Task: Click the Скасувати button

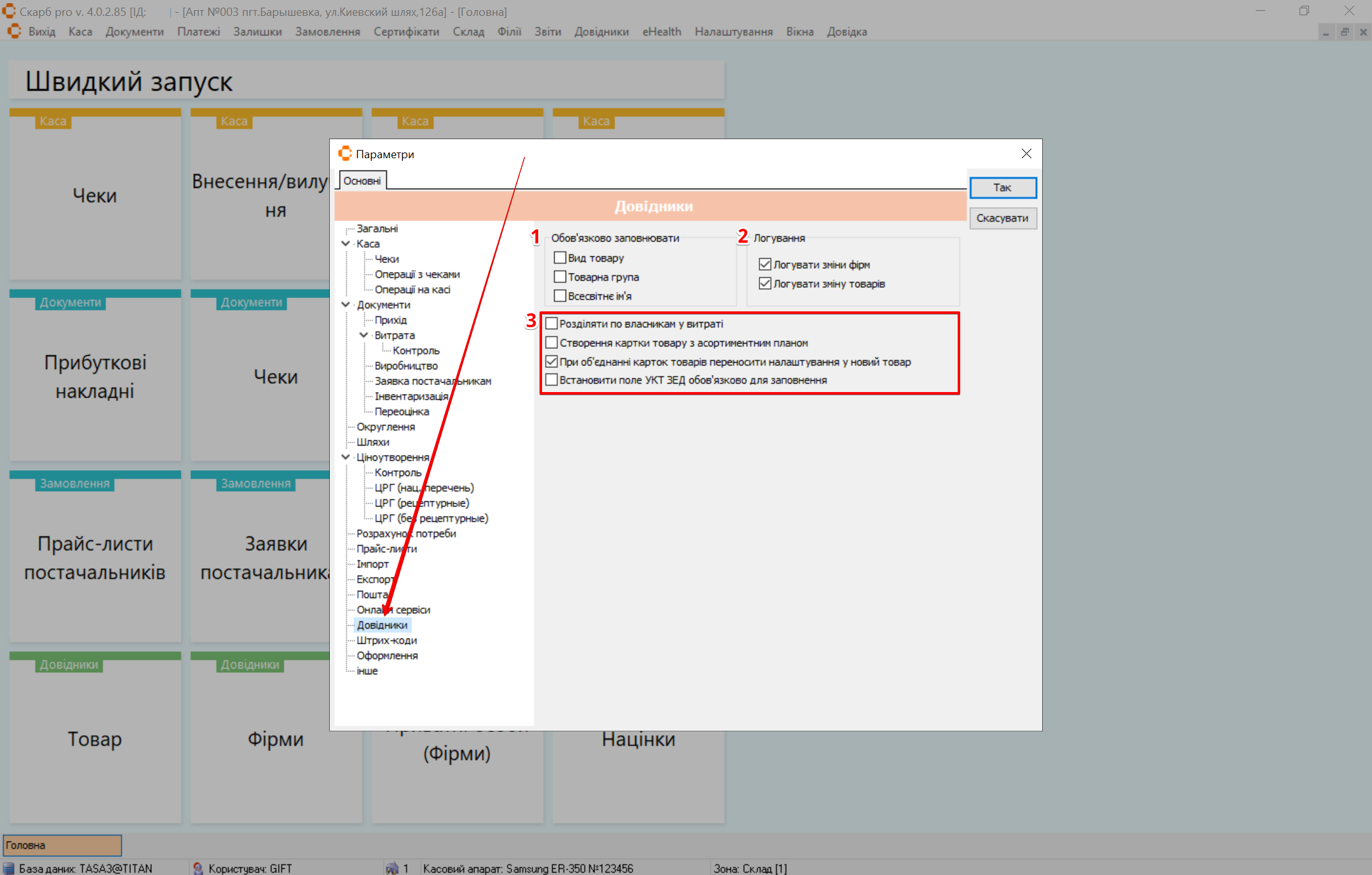Action: pos(1002,218)
